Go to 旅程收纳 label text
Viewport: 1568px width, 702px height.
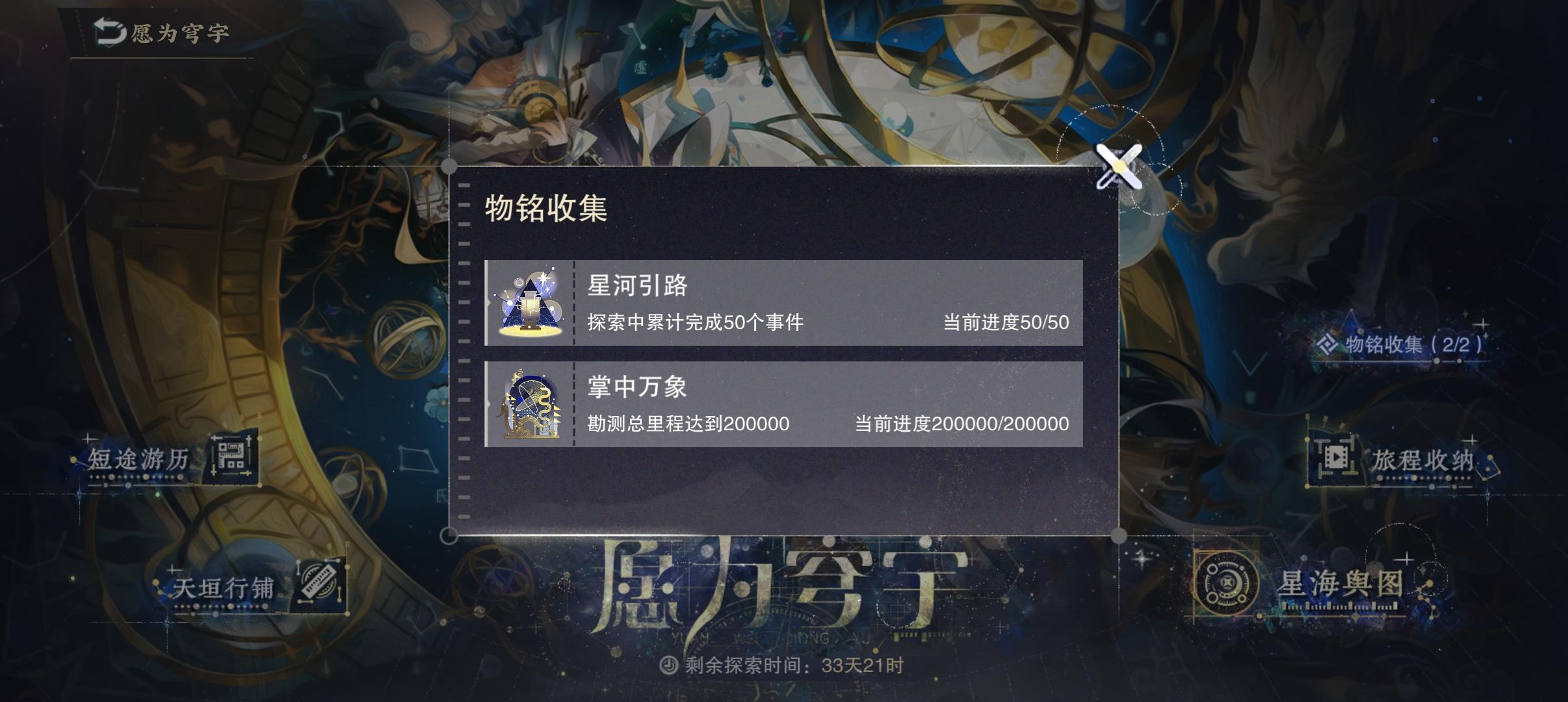[x=1422, y=460]
